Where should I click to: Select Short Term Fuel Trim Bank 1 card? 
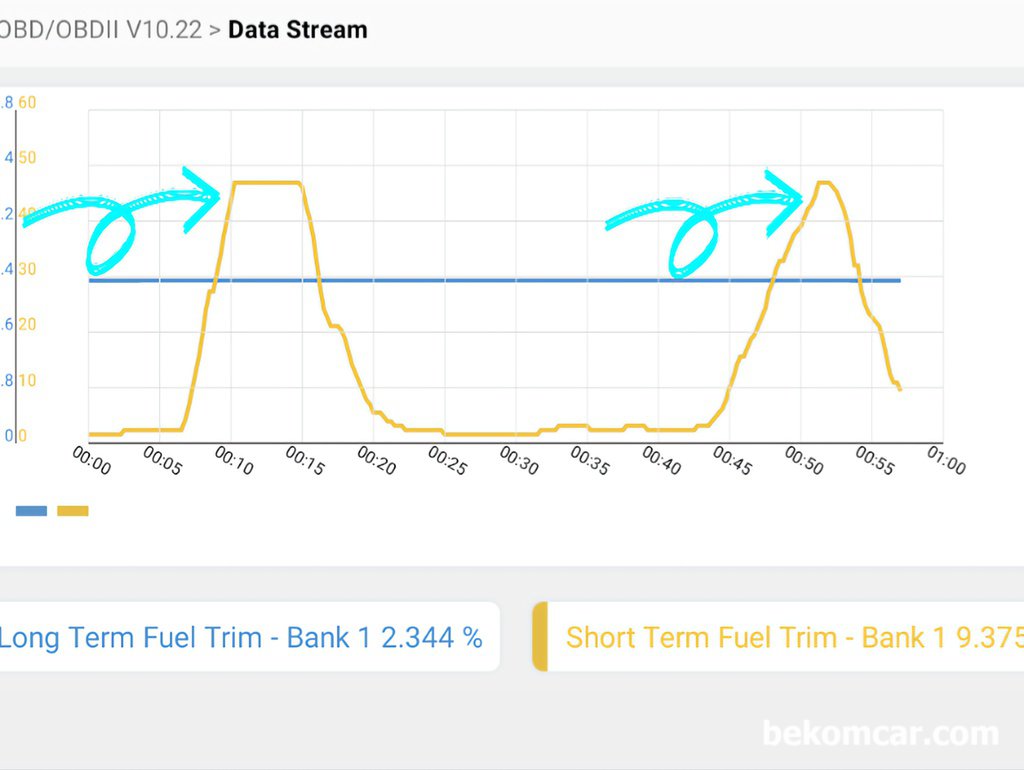[778, 637]
